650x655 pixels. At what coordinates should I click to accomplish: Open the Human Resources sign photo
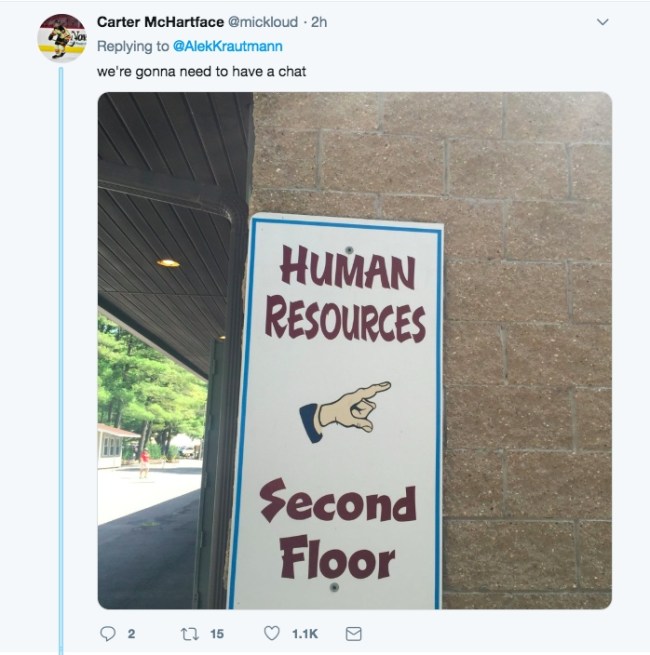coord(355,350)
